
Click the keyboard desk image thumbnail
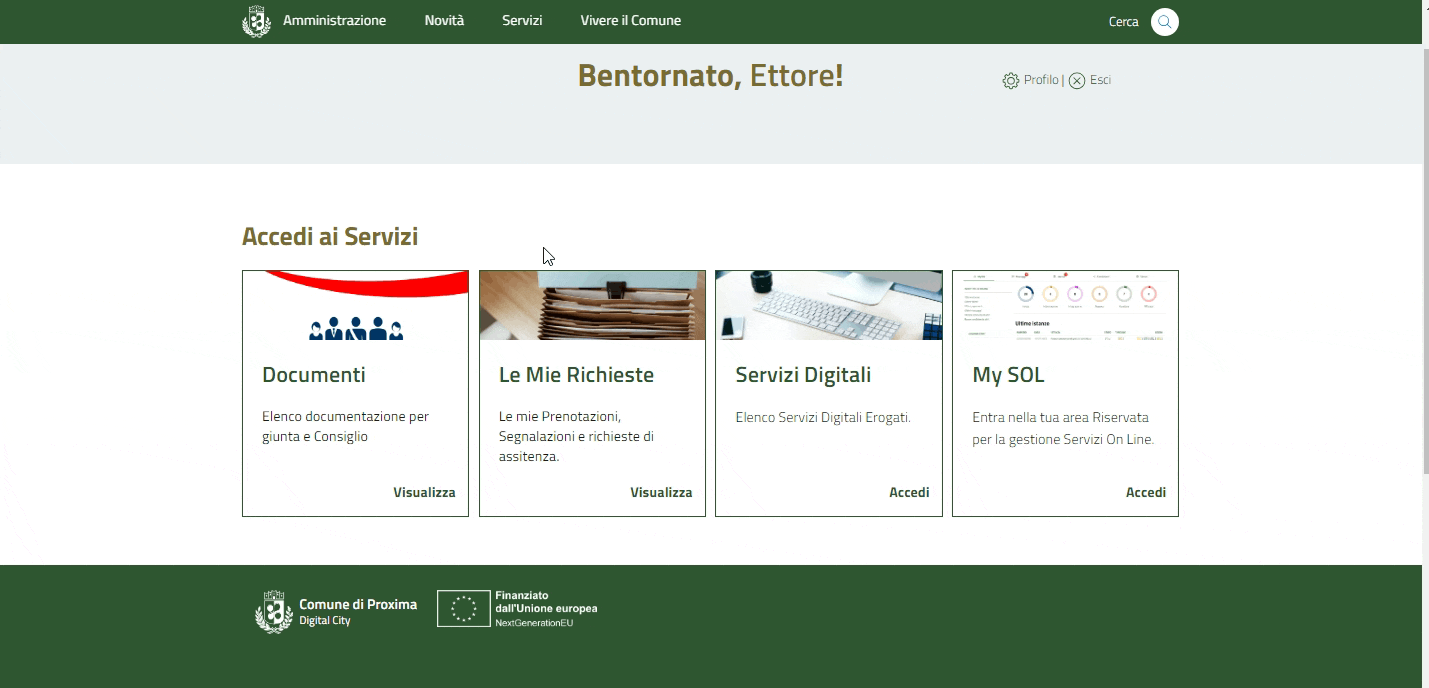click(x=828, y=306)
